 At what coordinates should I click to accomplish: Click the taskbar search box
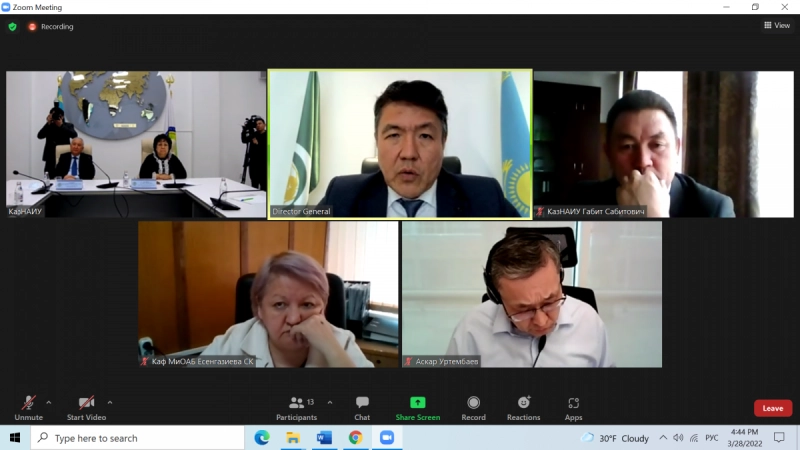(138, 438)
